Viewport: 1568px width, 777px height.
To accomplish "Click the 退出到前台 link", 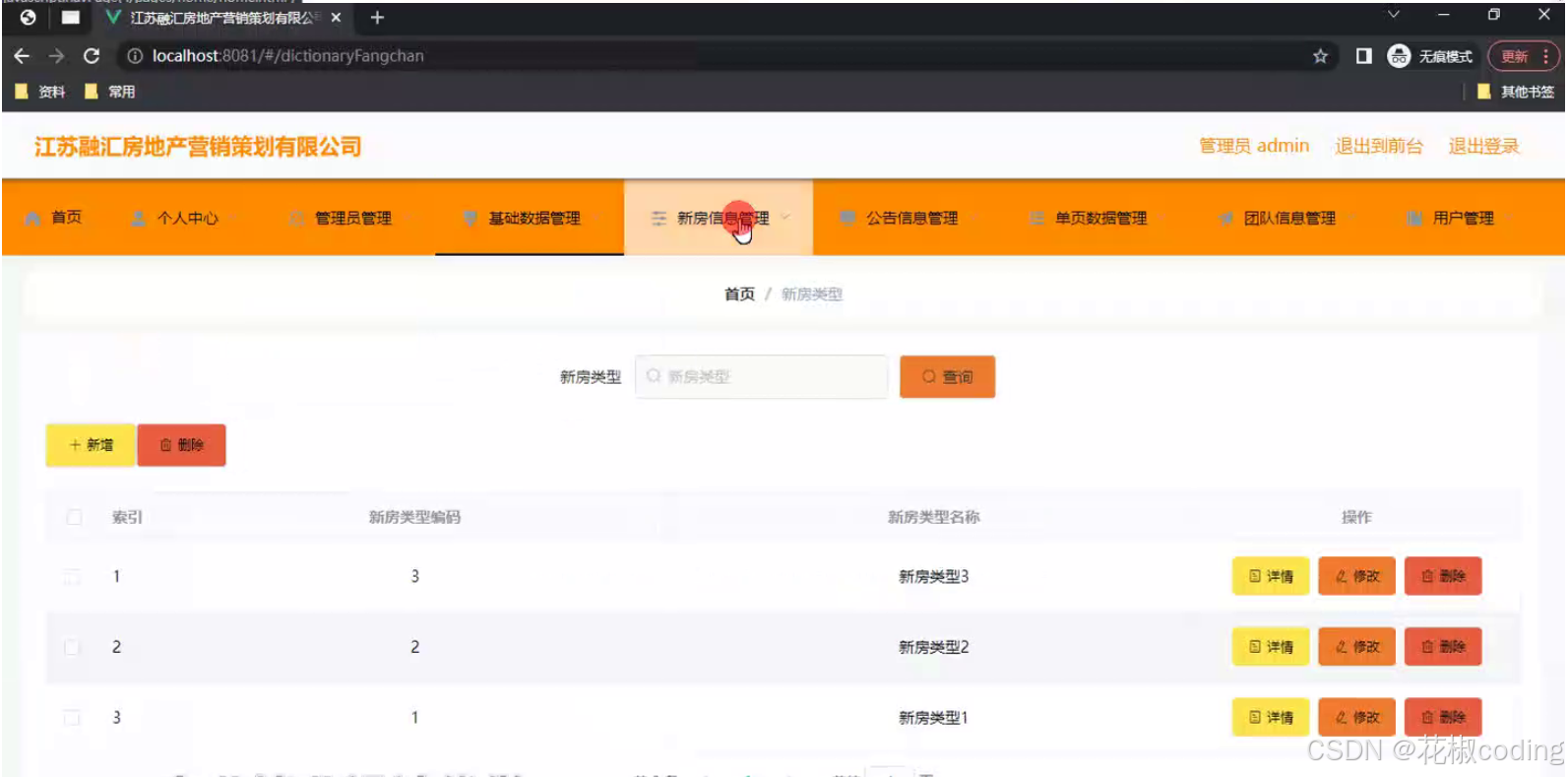I will coord(1378,146).
